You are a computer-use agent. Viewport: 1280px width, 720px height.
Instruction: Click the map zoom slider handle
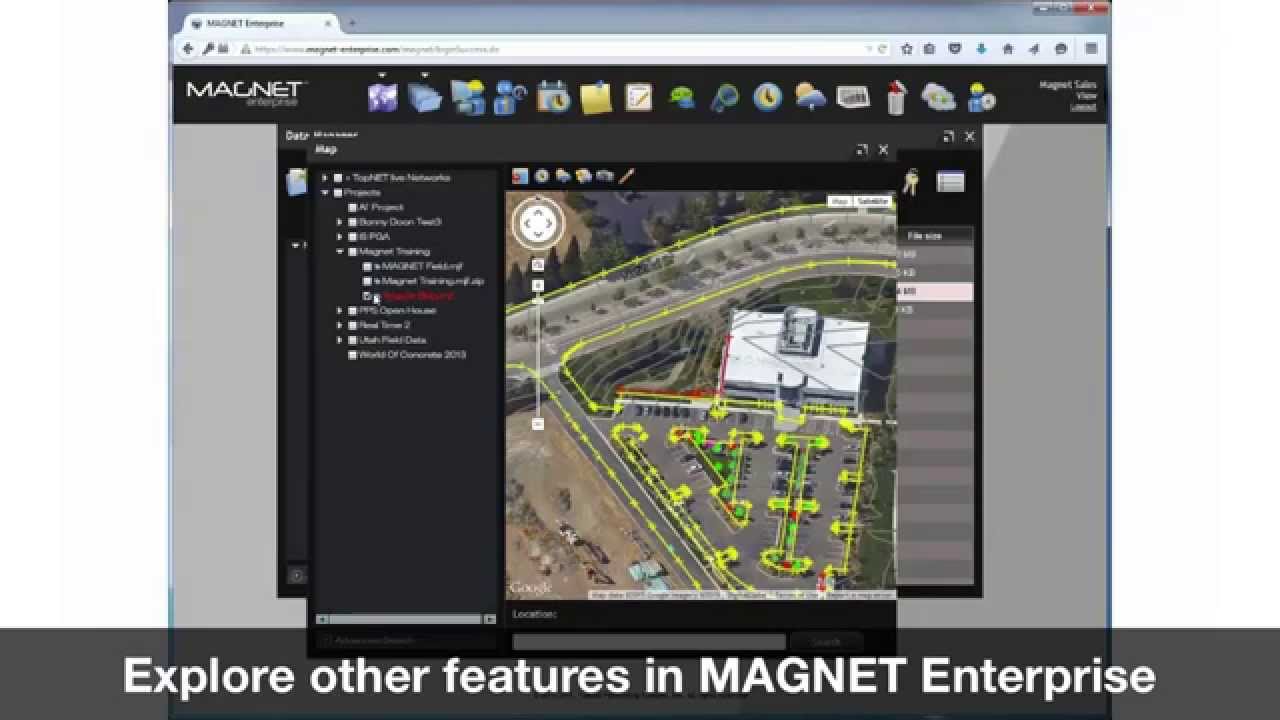538,299
